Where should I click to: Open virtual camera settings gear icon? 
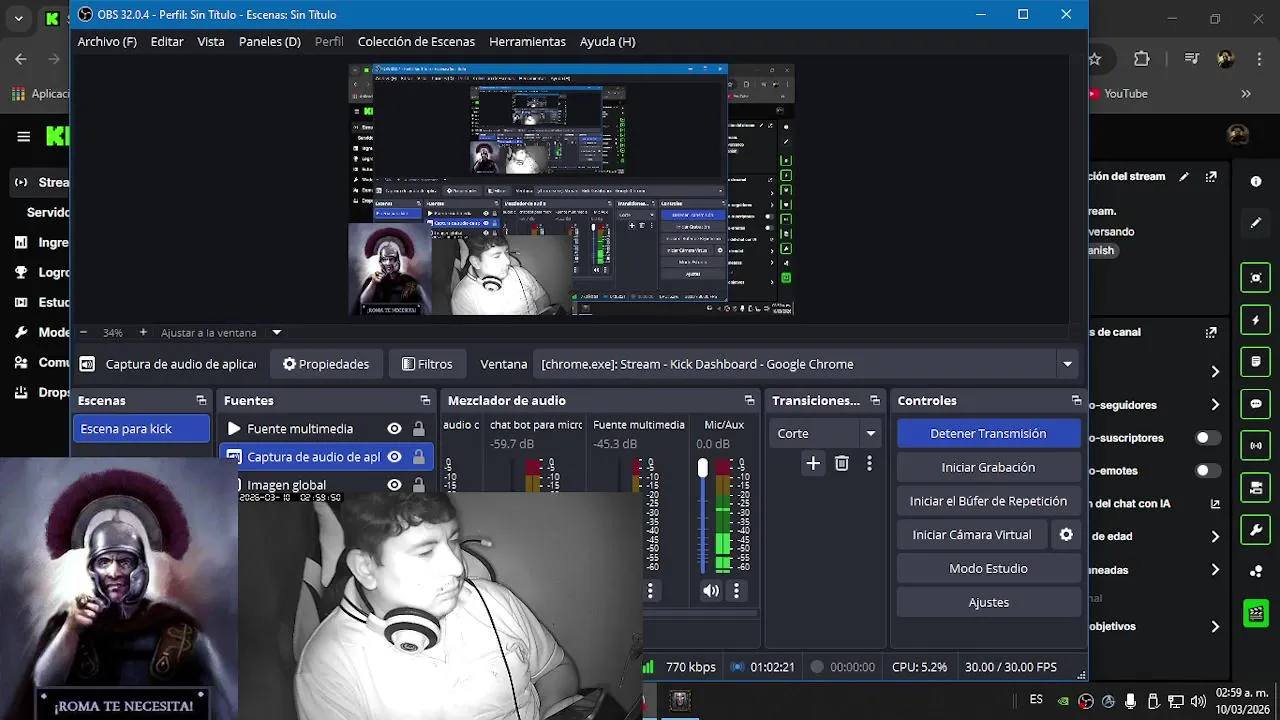(x=1066, y=535)
